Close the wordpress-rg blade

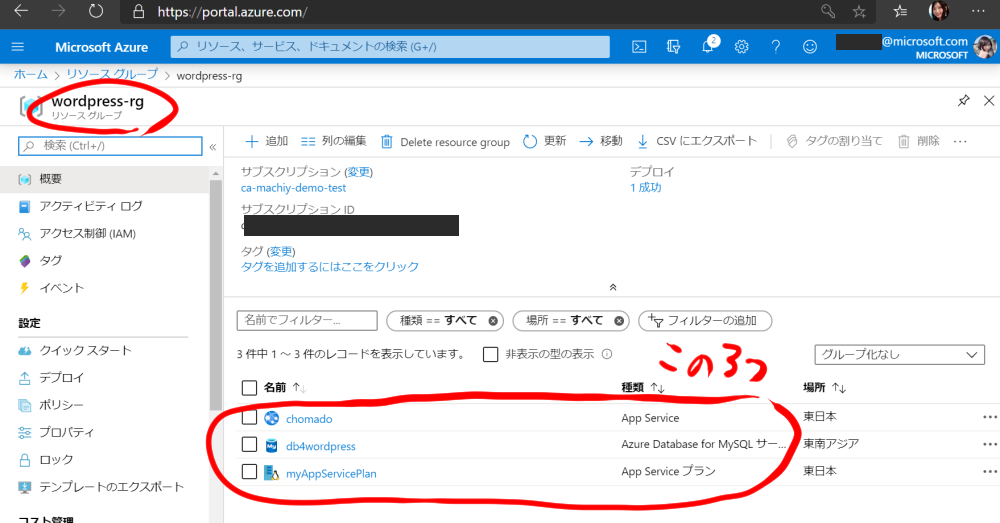[x=989, y=100]
